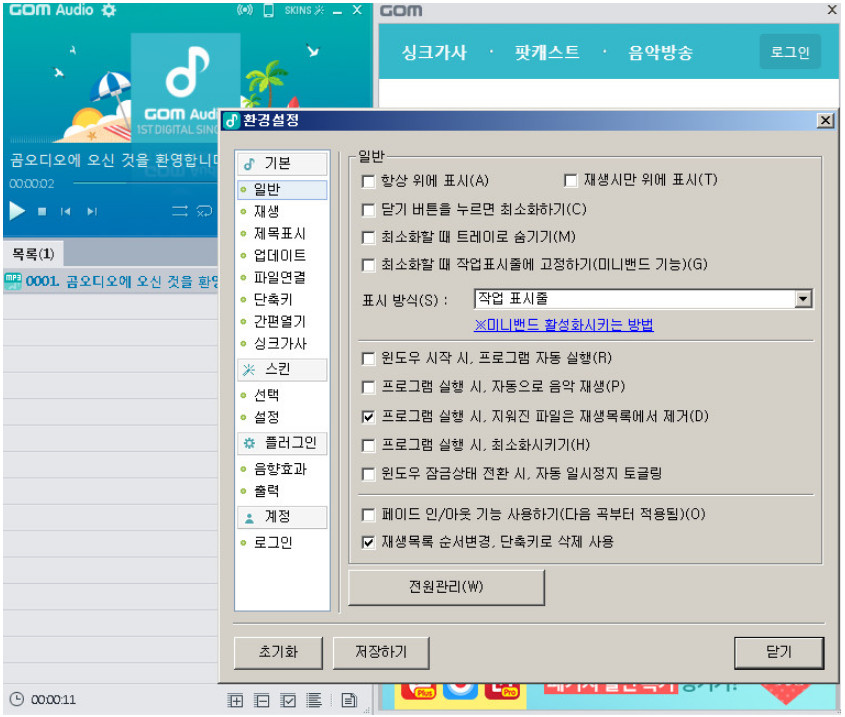Click the play button in GOM Audio

click(17, 211)
